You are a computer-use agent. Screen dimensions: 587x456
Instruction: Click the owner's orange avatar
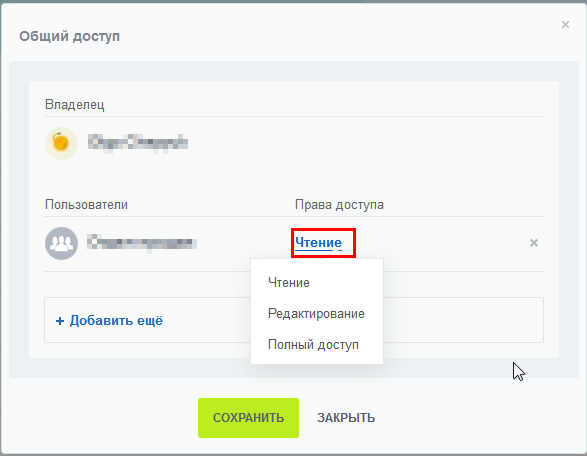click(61, 143)
